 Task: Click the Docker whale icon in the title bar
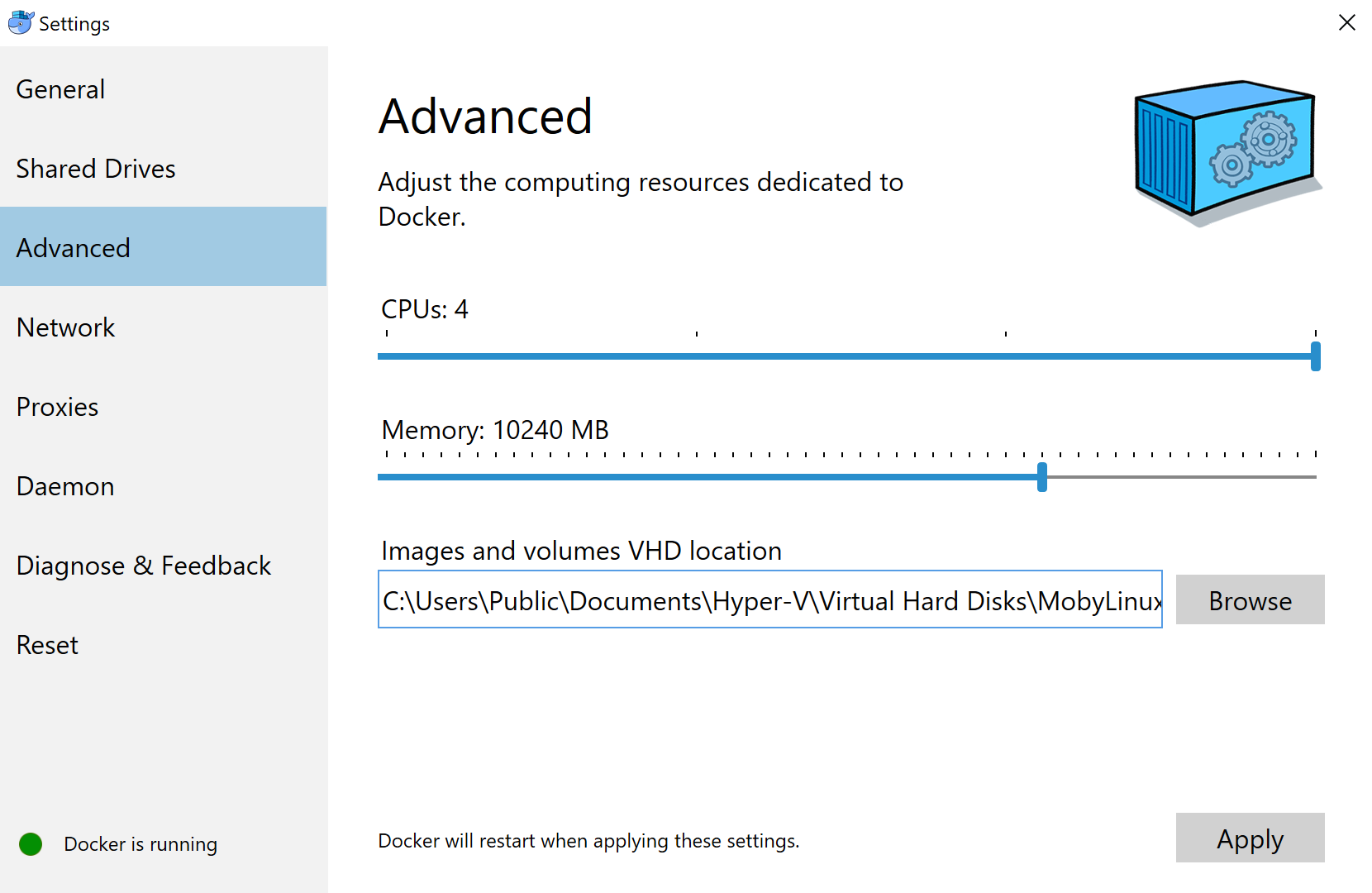21,22
